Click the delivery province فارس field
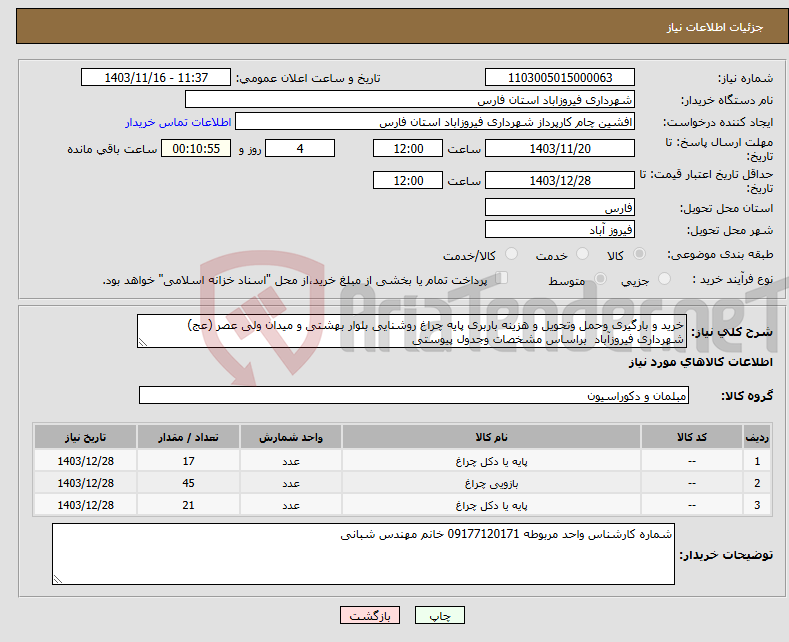This screenshot has width=789, height=642. [560, 207]
